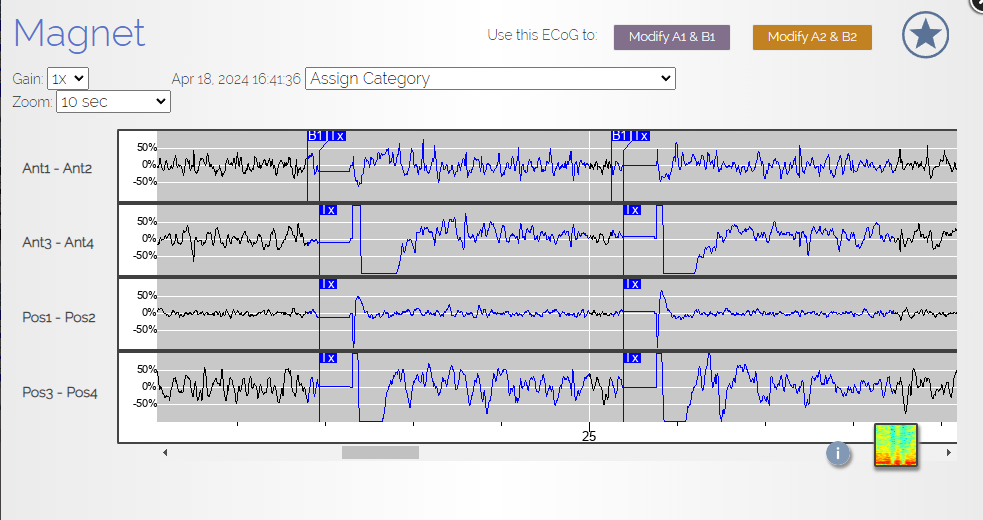This screenshot has height=520, width=983.
Task: Click second Tx marker on Pos1 - Pos2
Action: (632, 284)
